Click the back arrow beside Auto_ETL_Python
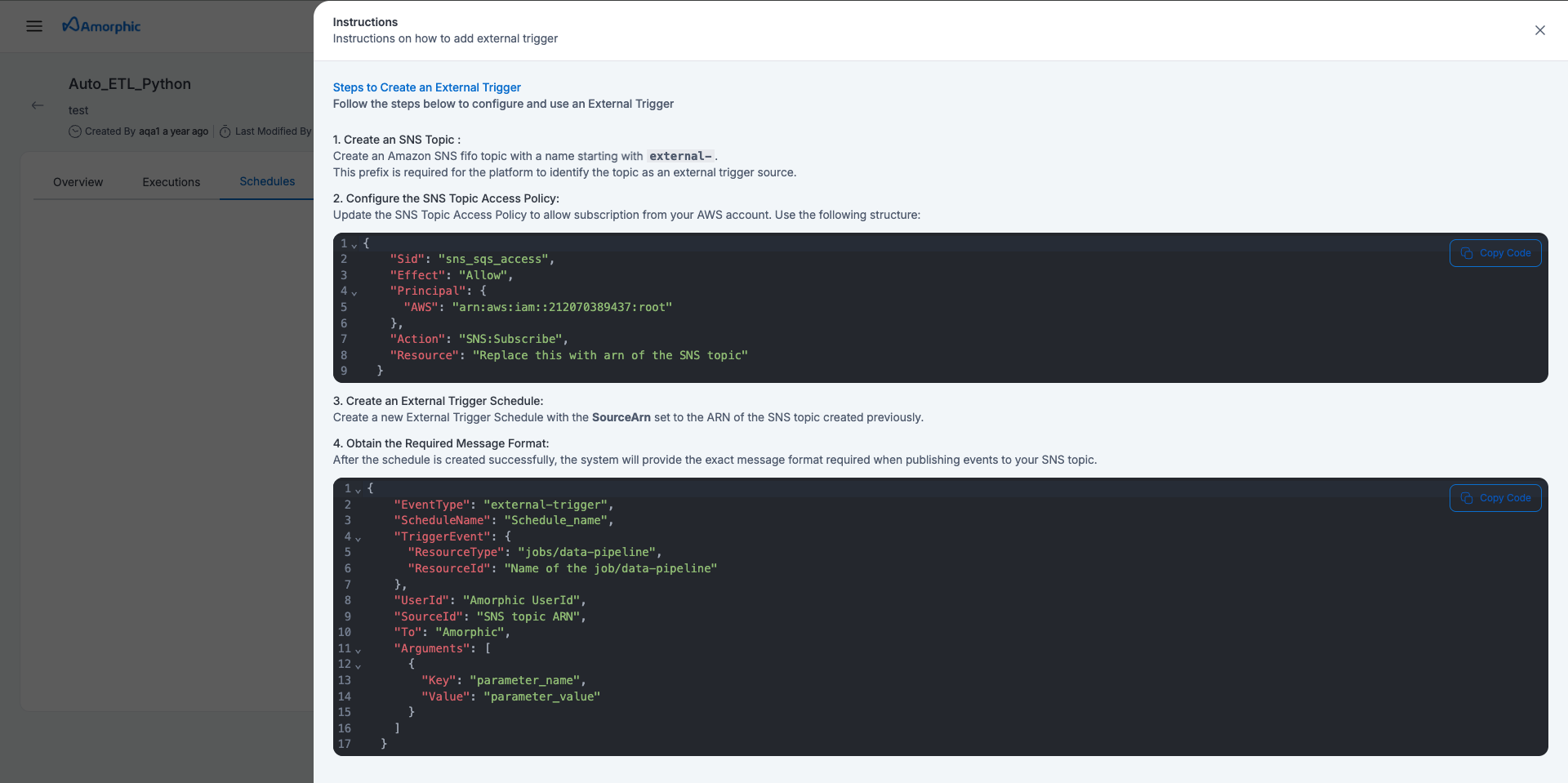The image size is (1568, 783). [38, 105]
